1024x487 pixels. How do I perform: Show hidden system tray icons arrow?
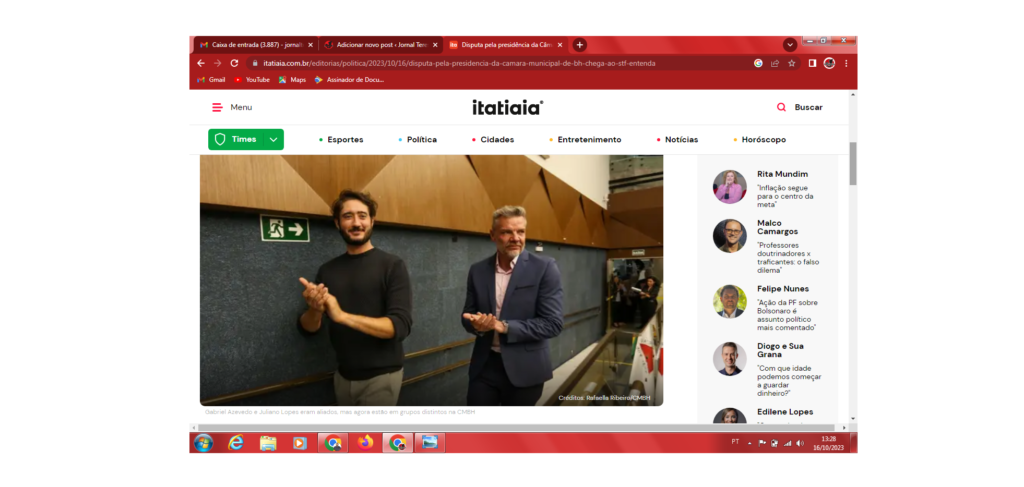(x=750, y=442)
